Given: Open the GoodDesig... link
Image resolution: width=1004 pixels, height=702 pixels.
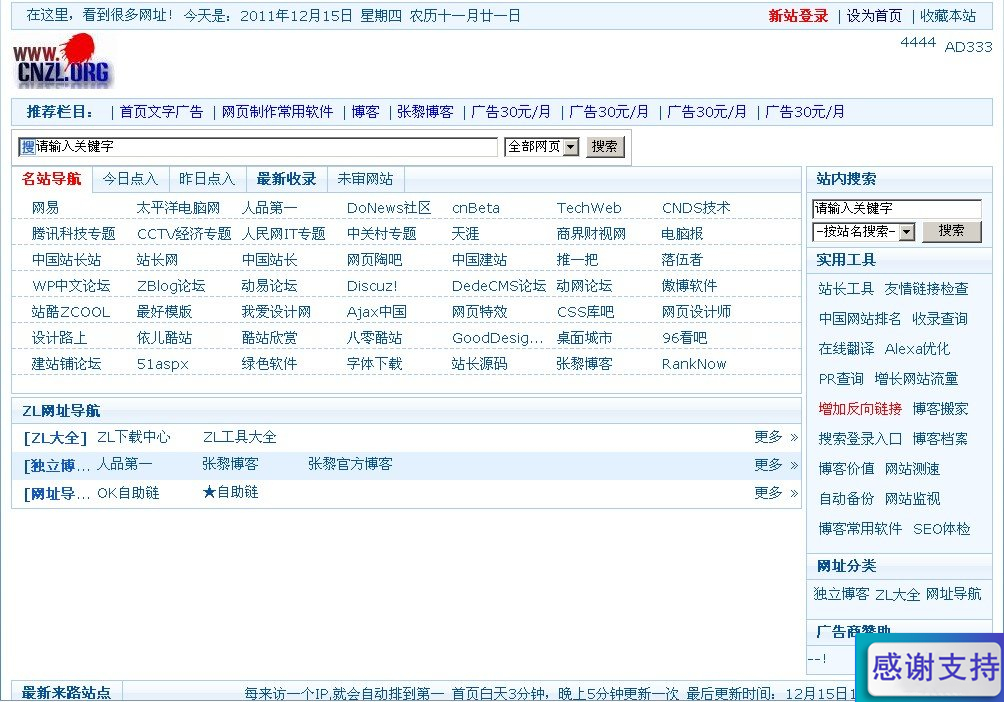Looking at the screenshot, I should (x=498, y=338).
